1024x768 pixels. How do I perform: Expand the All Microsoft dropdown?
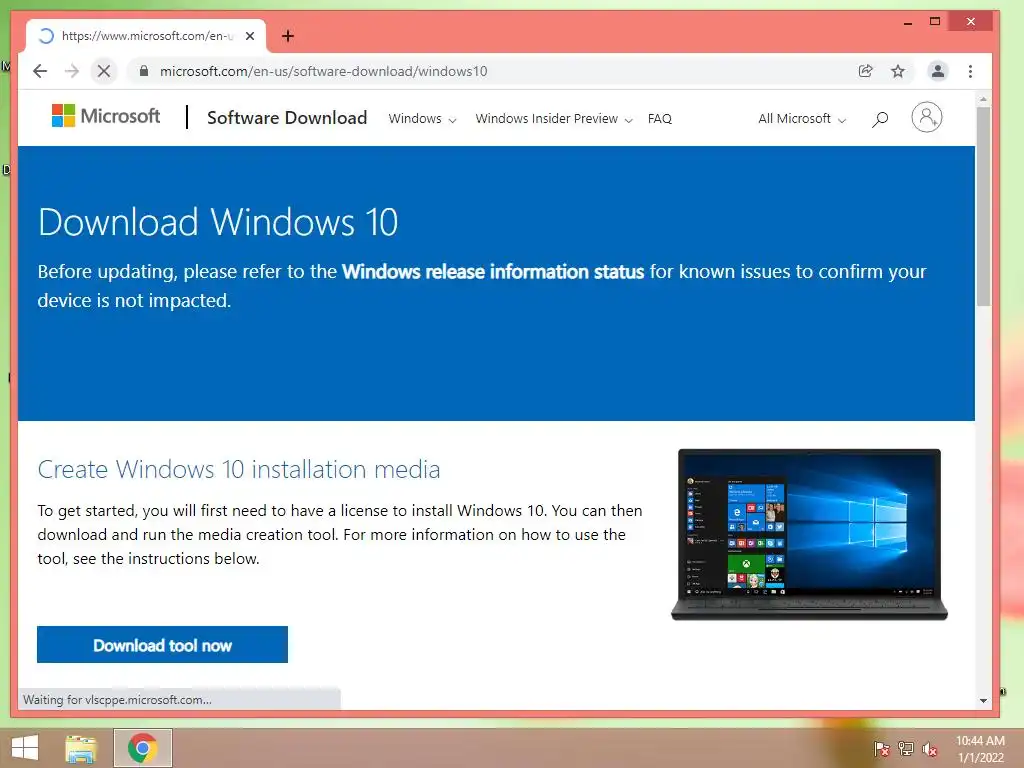pyautogui.click(x=802, y=119)
